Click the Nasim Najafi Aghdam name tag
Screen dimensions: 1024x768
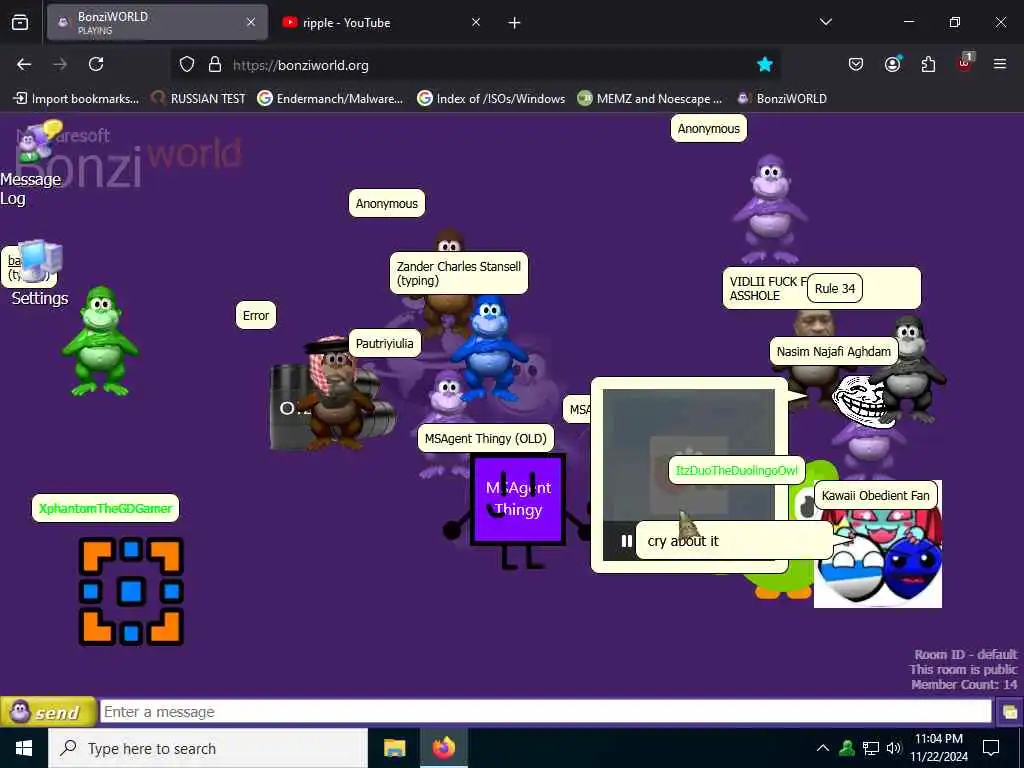[834, 351]
